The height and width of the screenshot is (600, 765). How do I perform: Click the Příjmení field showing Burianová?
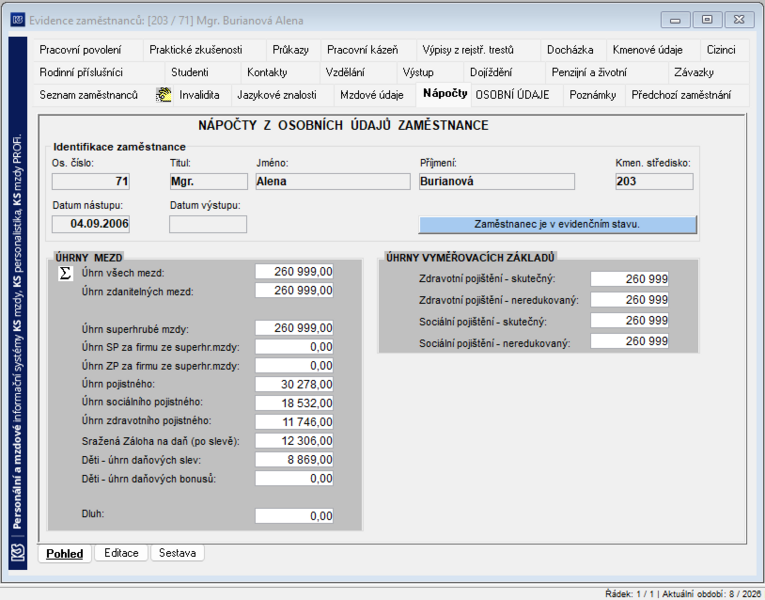click(497, 181)
